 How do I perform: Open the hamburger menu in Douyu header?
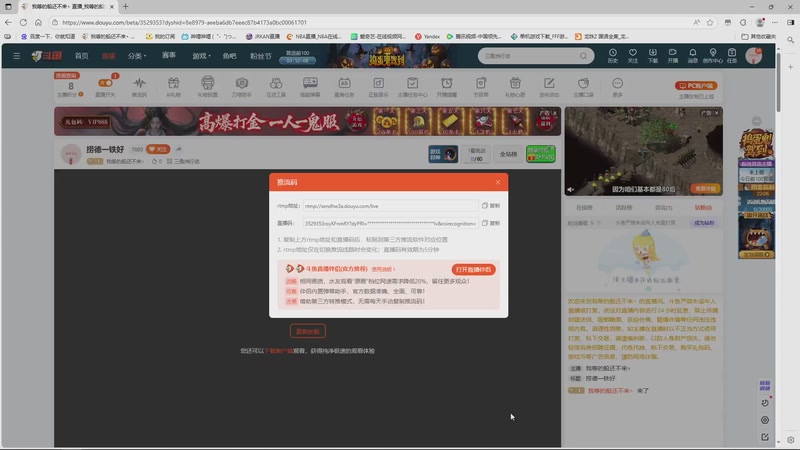tap(16, 56)
